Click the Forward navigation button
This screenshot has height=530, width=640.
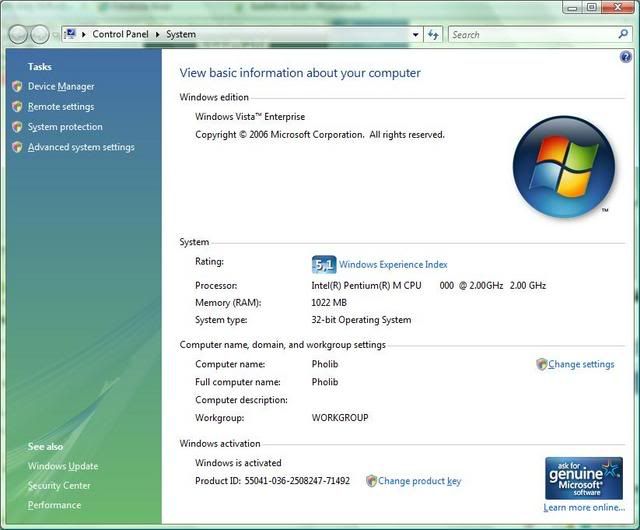(40, 35)
